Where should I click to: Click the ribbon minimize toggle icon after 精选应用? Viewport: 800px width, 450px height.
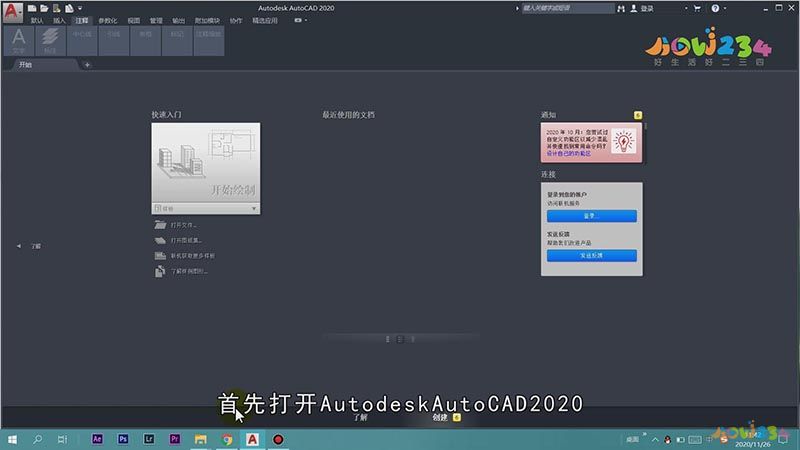click(x=298, y=20)
